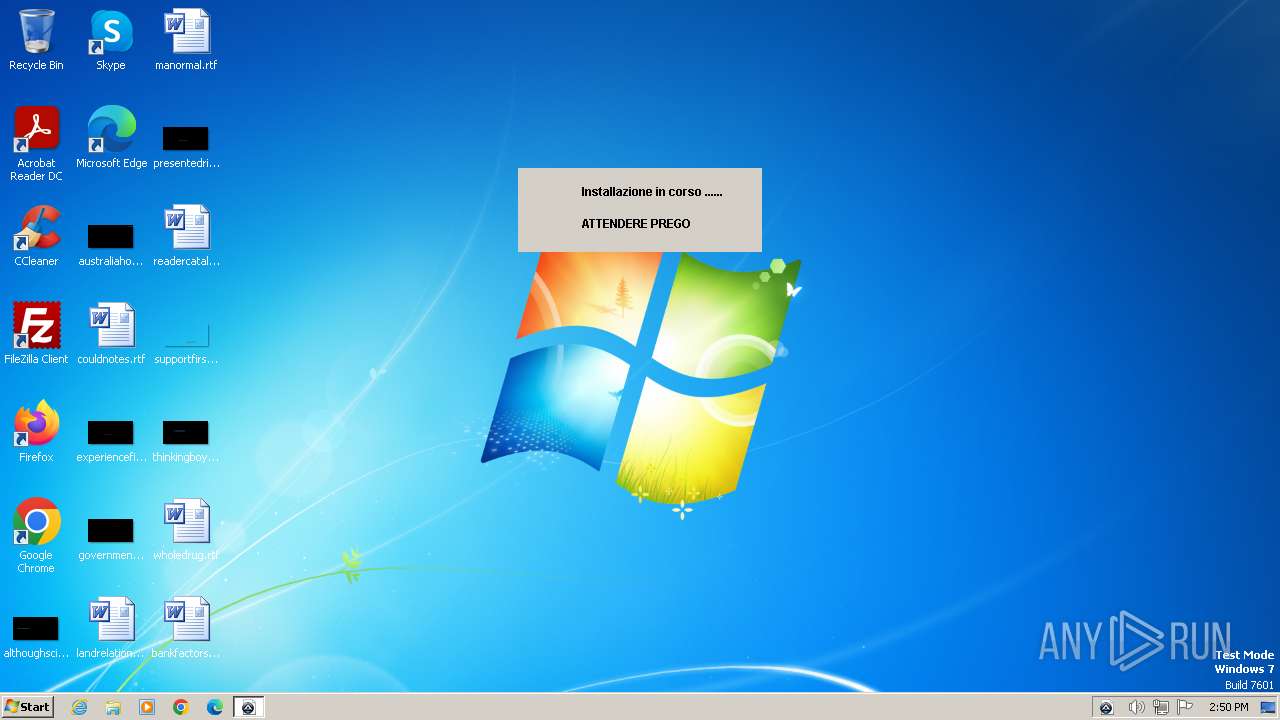Select wholedrug.rtf document icon
Image resolution: width=1280 pixels, height=720 pixels.
point(186,530)
